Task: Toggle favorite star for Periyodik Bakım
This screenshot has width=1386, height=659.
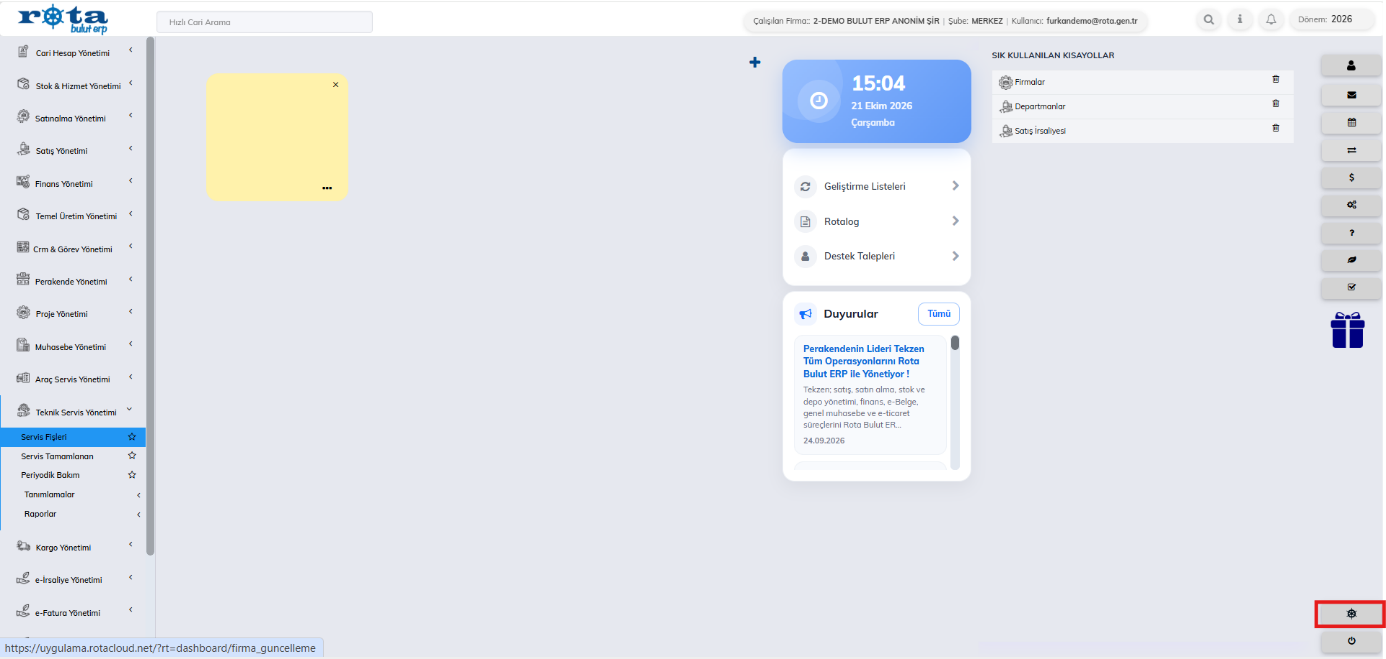Action: (131, 475)
